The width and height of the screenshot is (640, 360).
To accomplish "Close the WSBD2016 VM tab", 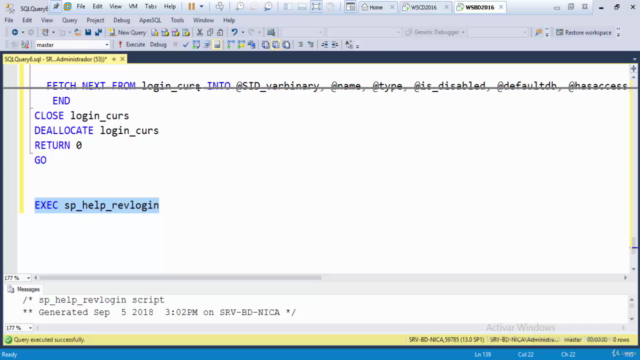I will click(501, 7).
